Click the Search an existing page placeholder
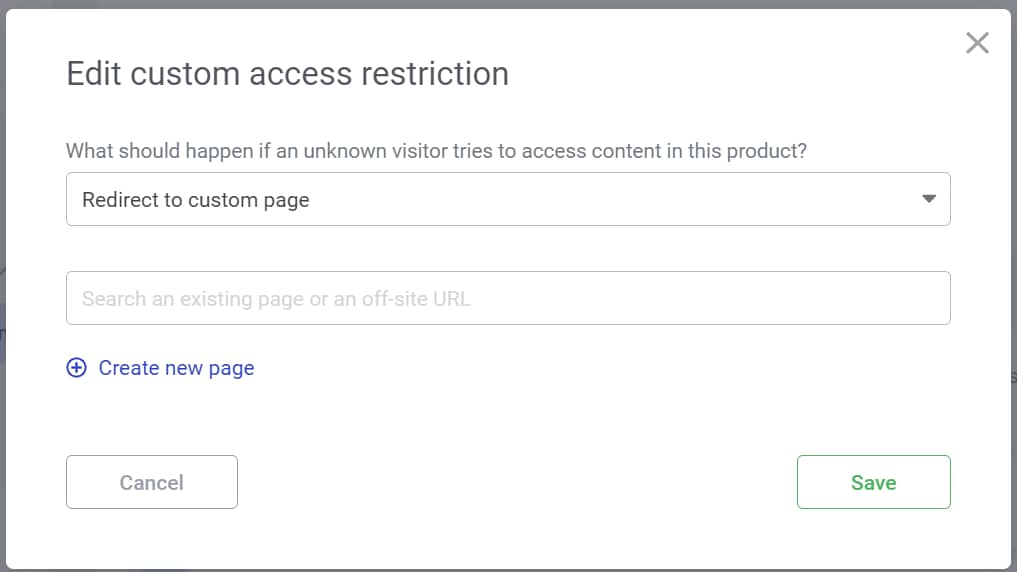 tap(276, 298)
